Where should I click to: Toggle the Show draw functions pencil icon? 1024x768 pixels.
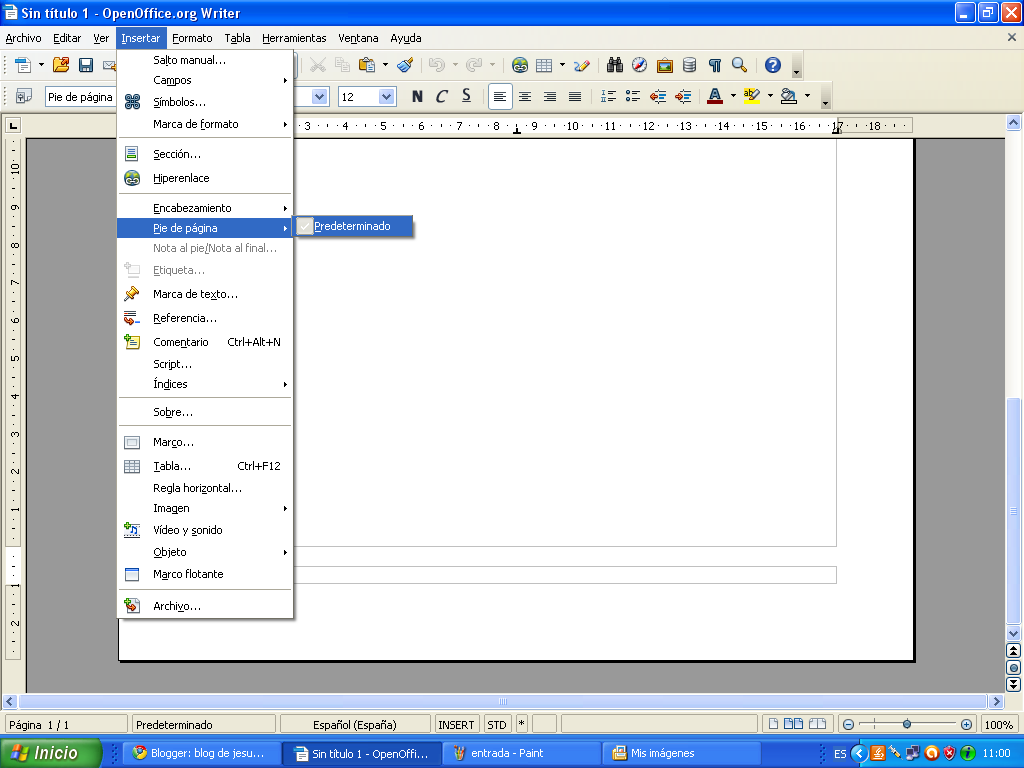(581, 65)
